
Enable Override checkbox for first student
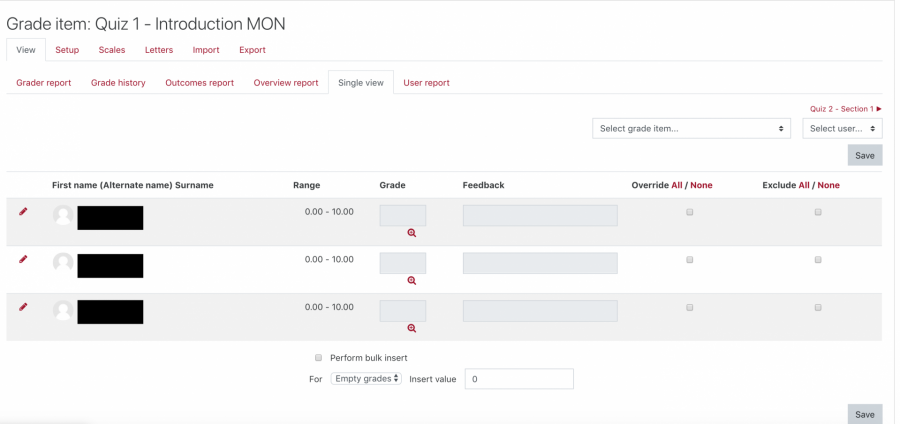click(x=689, y=212)
